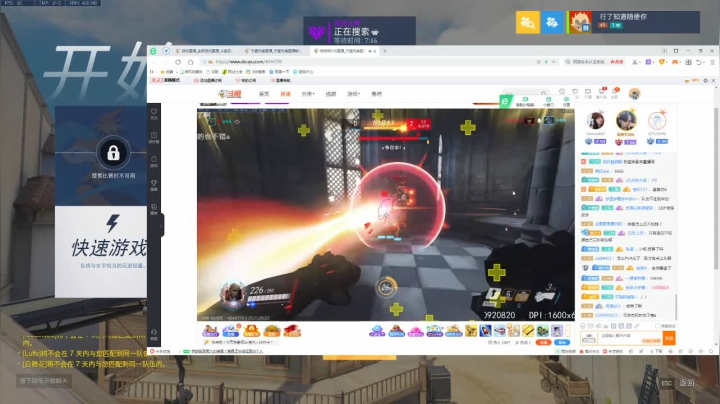This screenshot has height=404, width=720.
Task: Click the settings gear on 360 bar
Action: [x=706, y=80]
